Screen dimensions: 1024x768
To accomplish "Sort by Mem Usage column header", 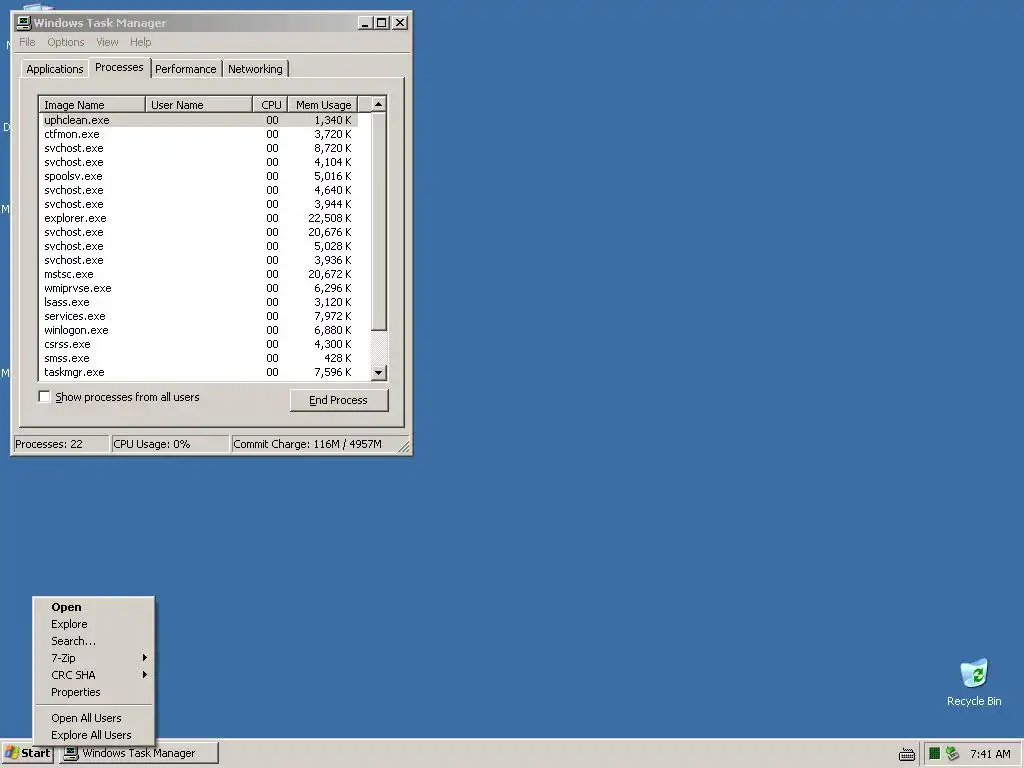I will (x=323, y=105).
